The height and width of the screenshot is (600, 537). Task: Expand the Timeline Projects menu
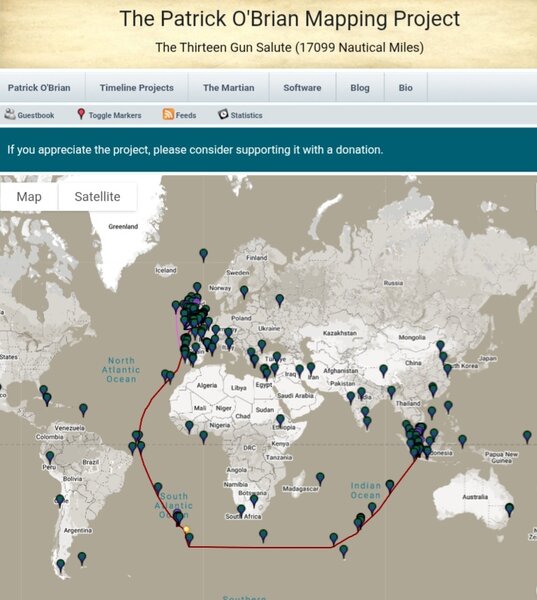coord(137,88)
